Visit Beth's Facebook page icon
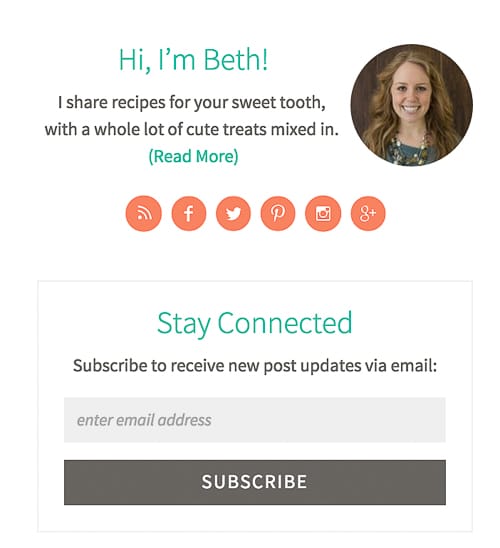This screenshot has height=548, width=500. [189, 213]
